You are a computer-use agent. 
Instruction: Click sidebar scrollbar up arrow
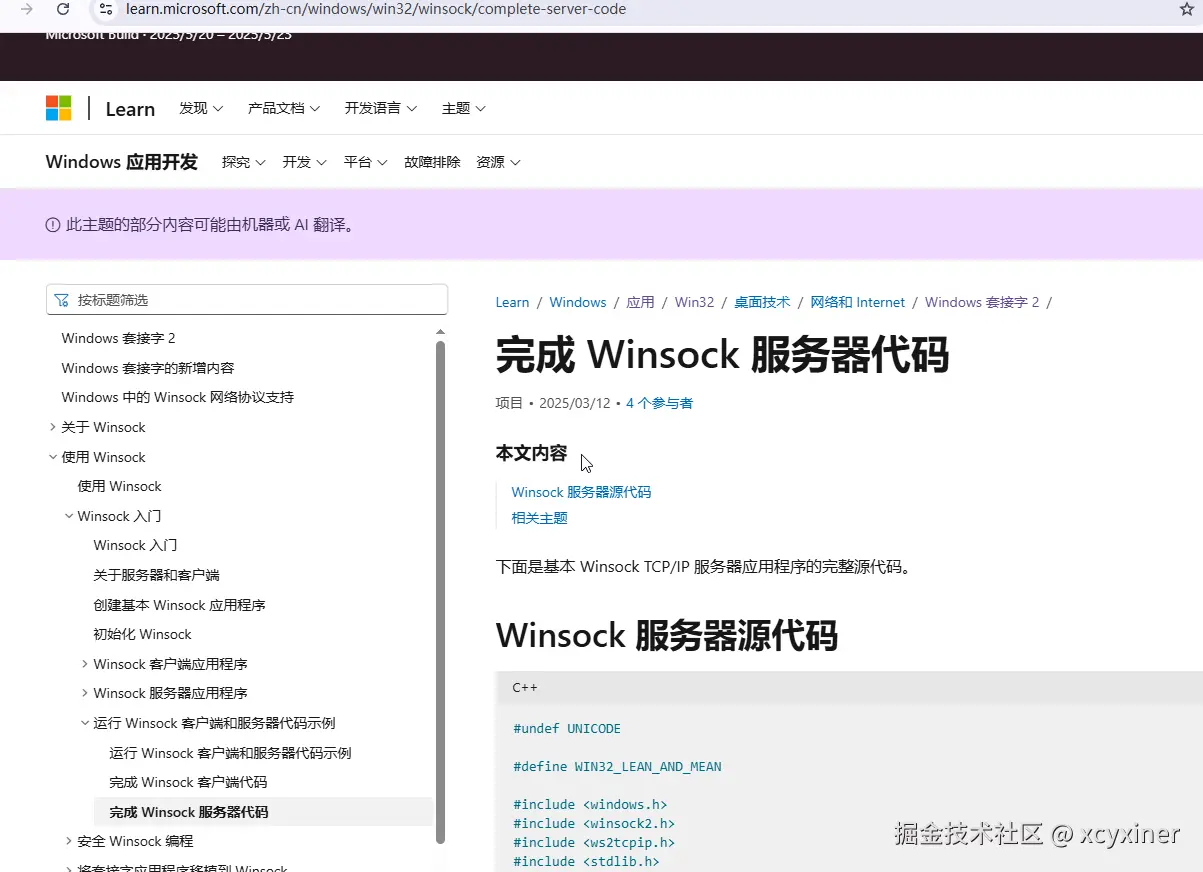click(440, 331)
